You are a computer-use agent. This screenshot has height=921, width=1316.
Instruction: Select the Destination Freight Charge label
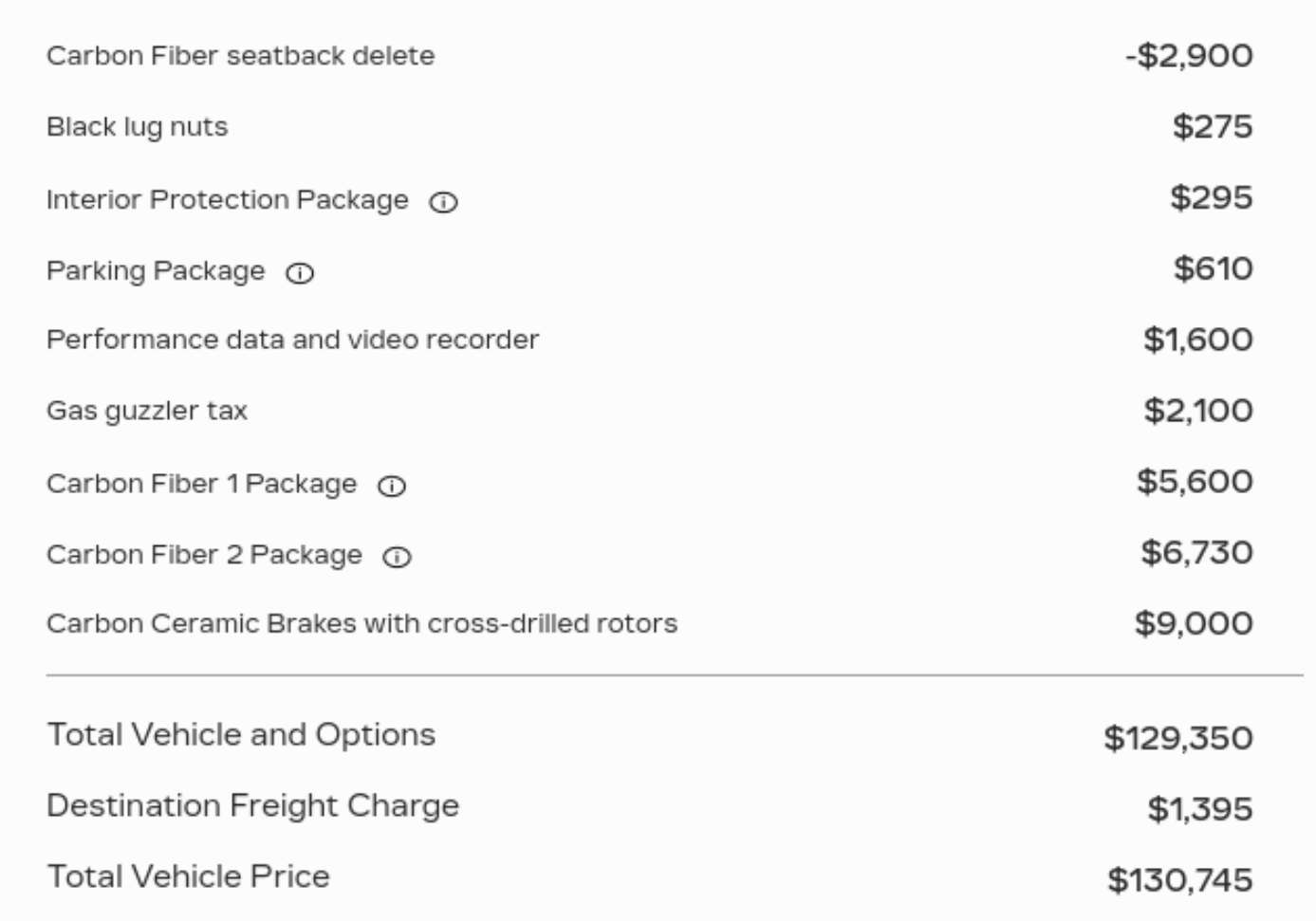coord(252,806)
